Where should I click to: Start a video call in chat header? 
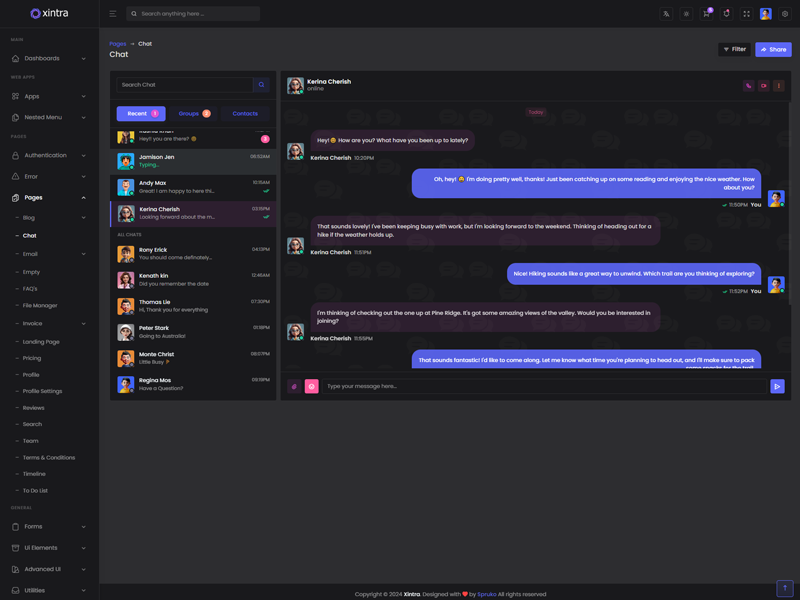(x=763, y=86)
